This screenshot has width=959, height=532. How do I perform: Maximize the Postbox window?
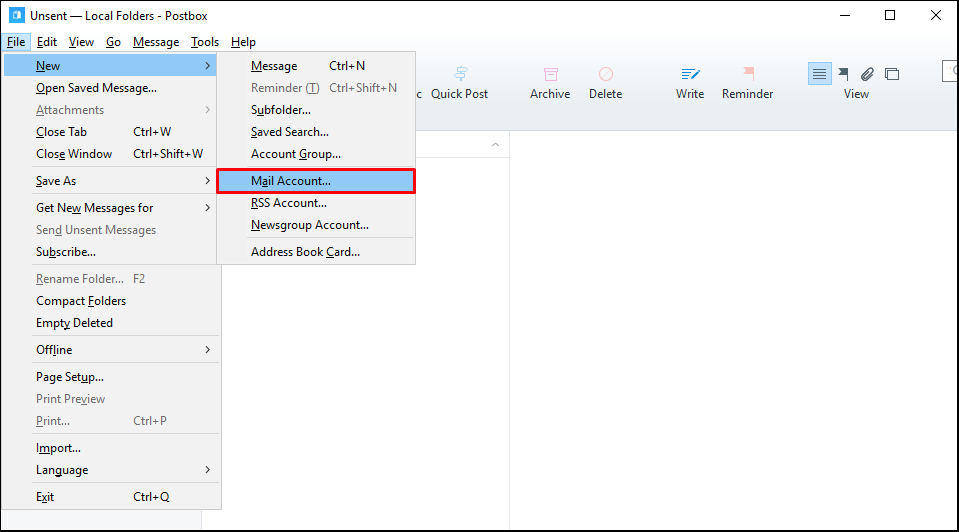point(890,15)
